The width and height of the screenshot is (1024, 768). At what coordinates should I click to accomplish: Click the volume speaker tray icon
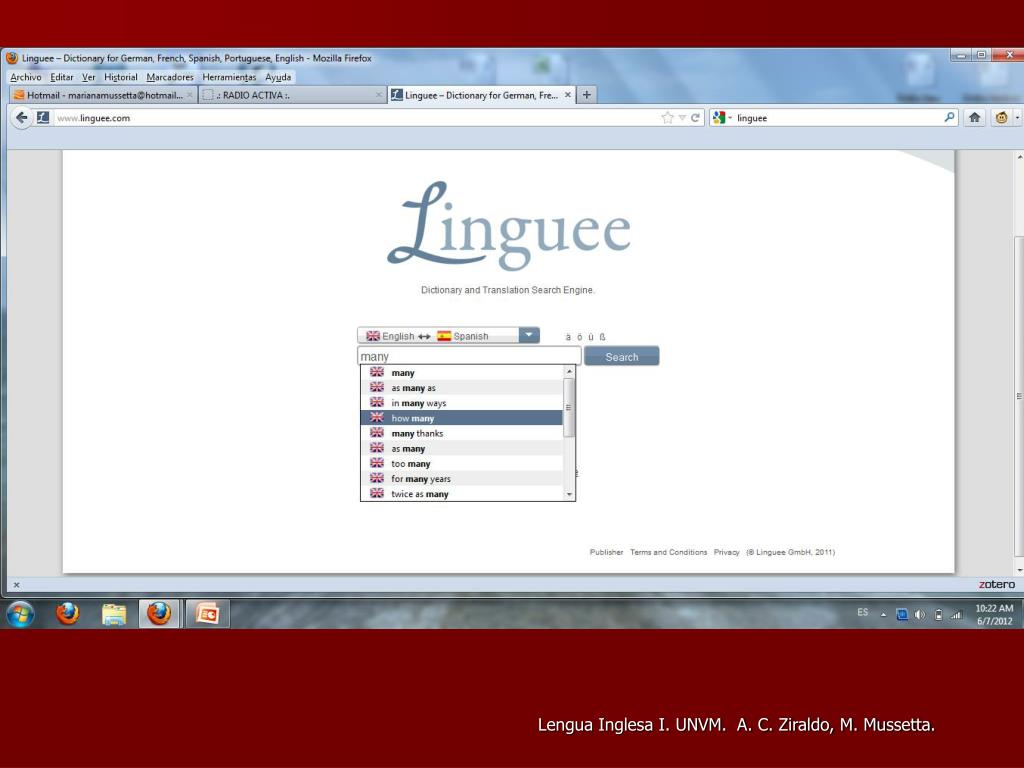[920, 615]
